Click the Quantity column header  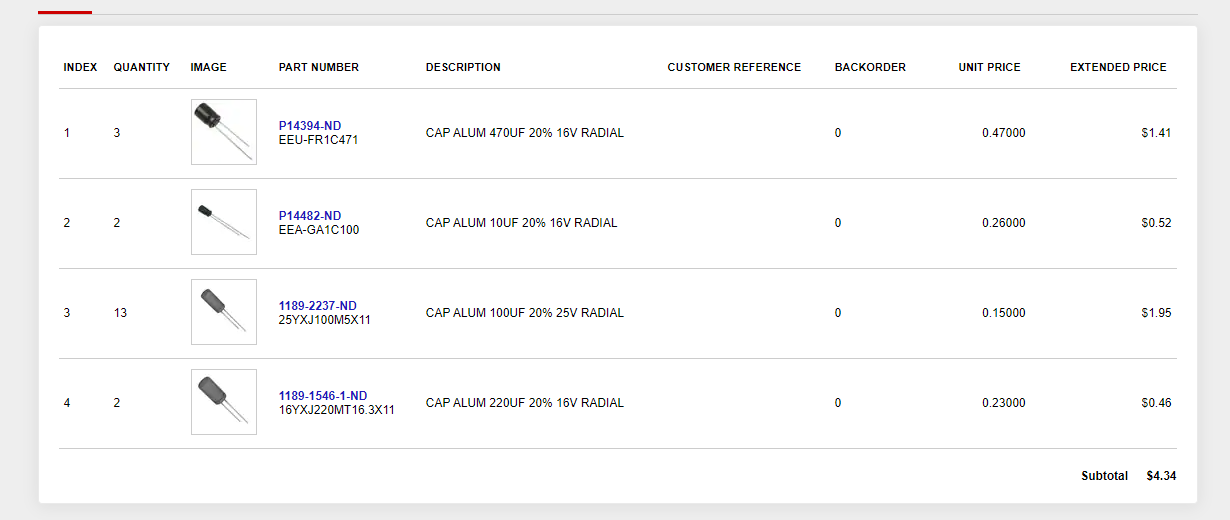point(141,68)
